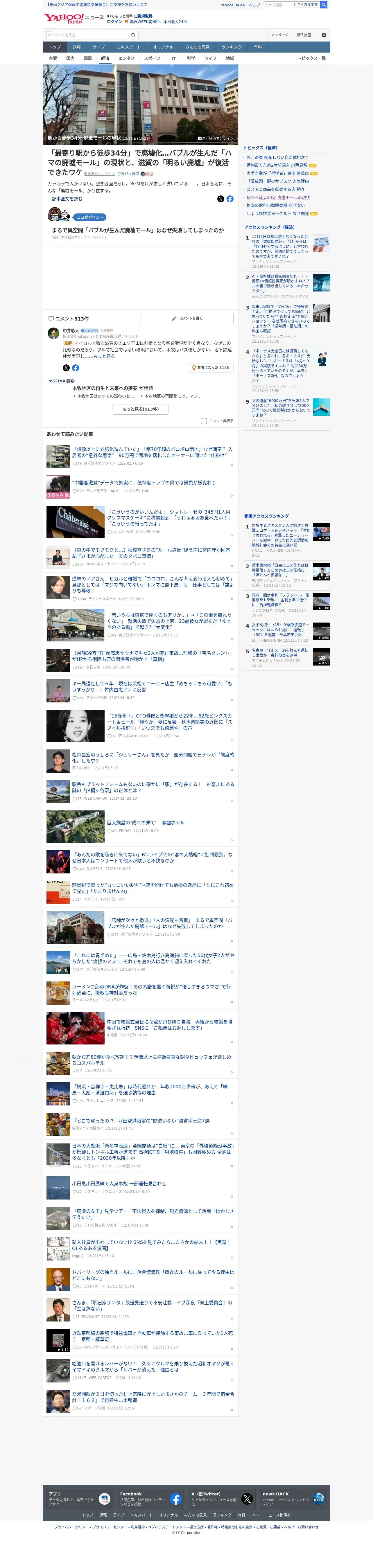Open the 有料 tab in the blue nav
The width and height of the screenshot is (373, 1568).
[258, 47]
